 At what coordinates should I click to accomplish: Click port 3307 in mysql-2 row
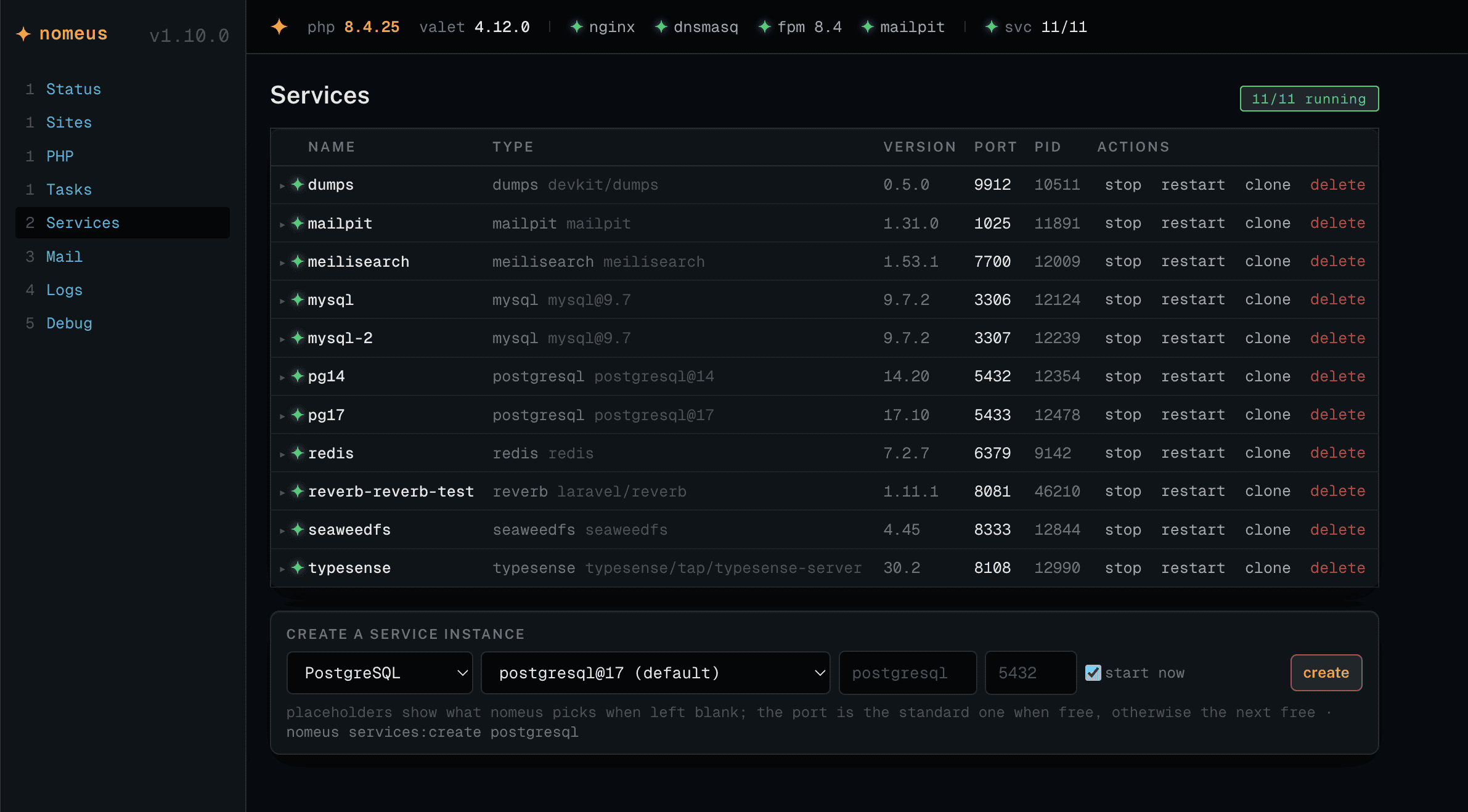(x=992, y=338)
